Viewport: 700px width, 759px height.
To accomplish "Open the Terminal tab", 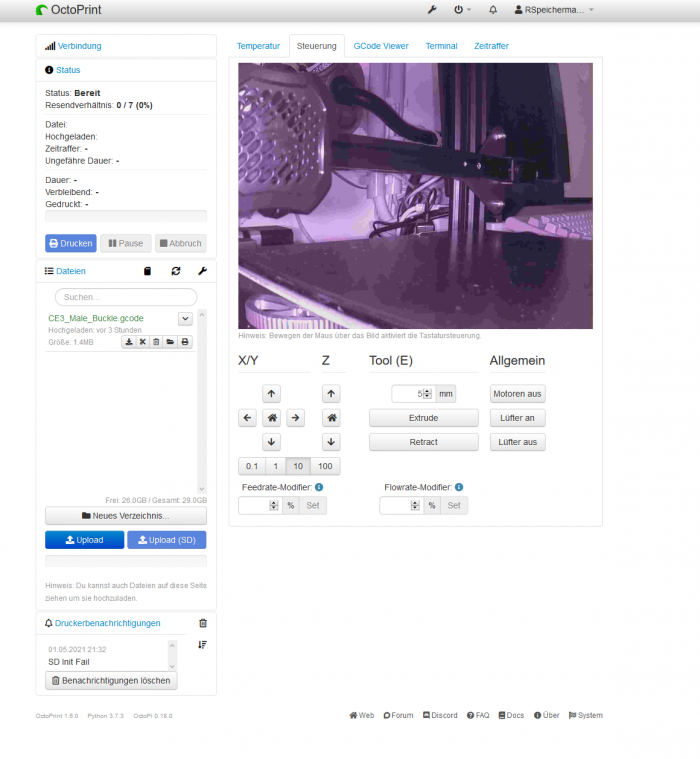I will coord(441,46).
